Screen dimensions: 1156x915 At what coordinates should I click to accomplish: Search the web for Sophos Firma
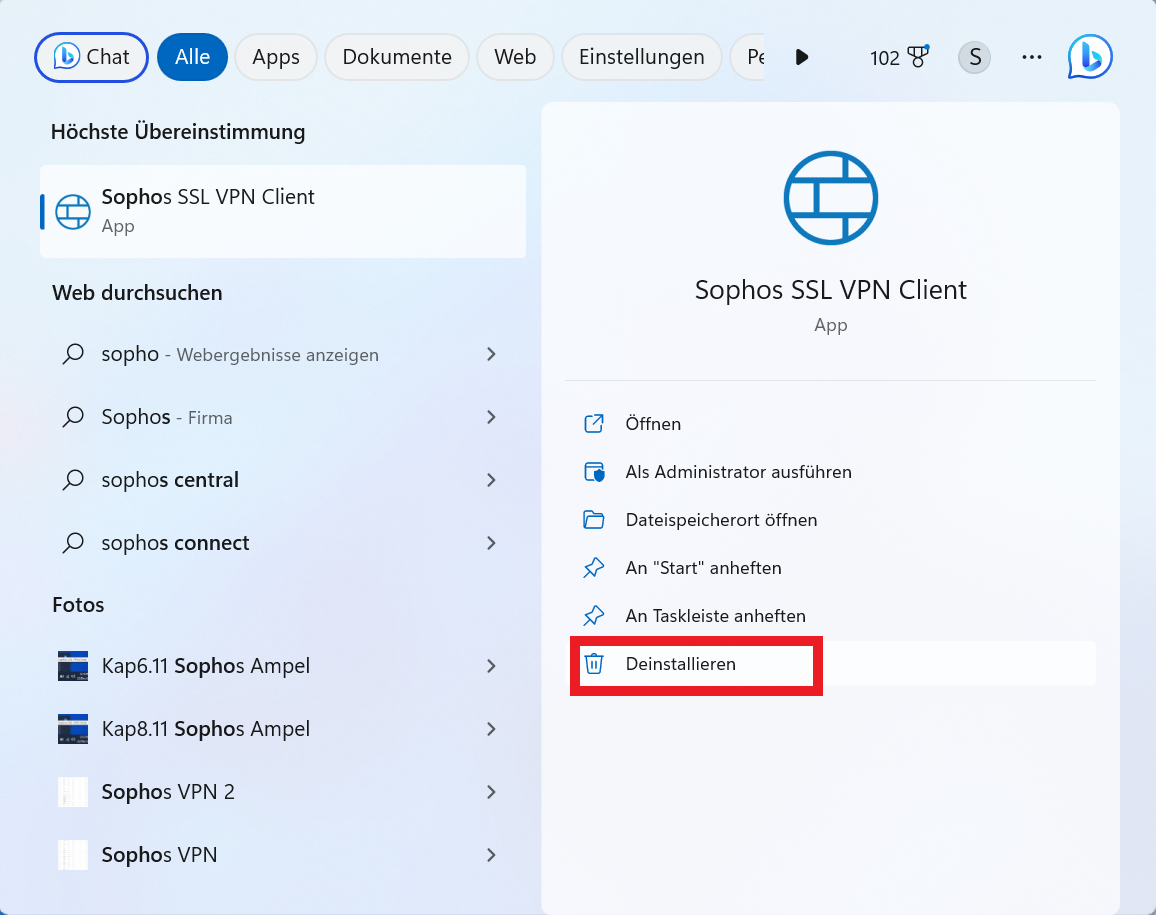tap(283, 417)
